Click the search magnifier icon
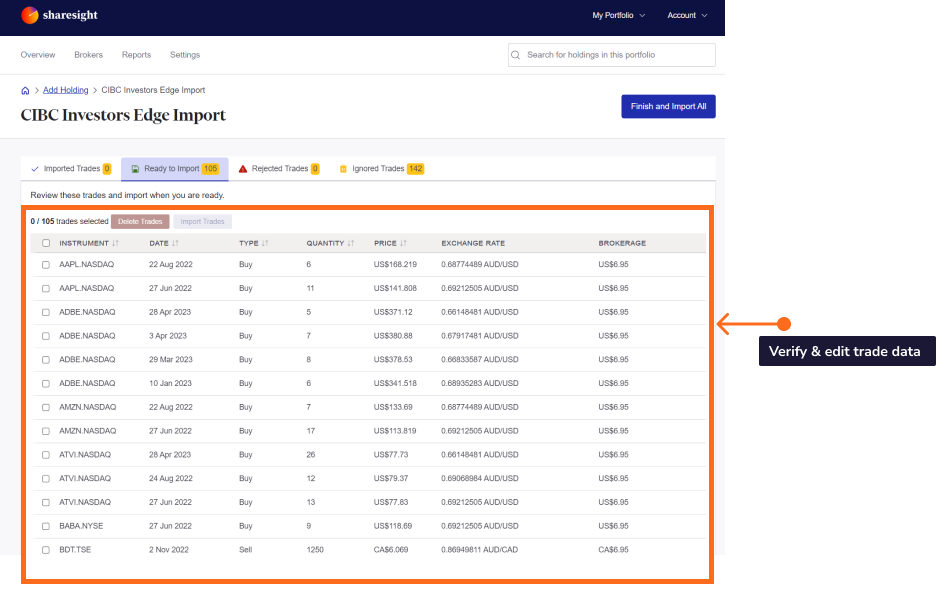The image size is (946, 592). 516,55
